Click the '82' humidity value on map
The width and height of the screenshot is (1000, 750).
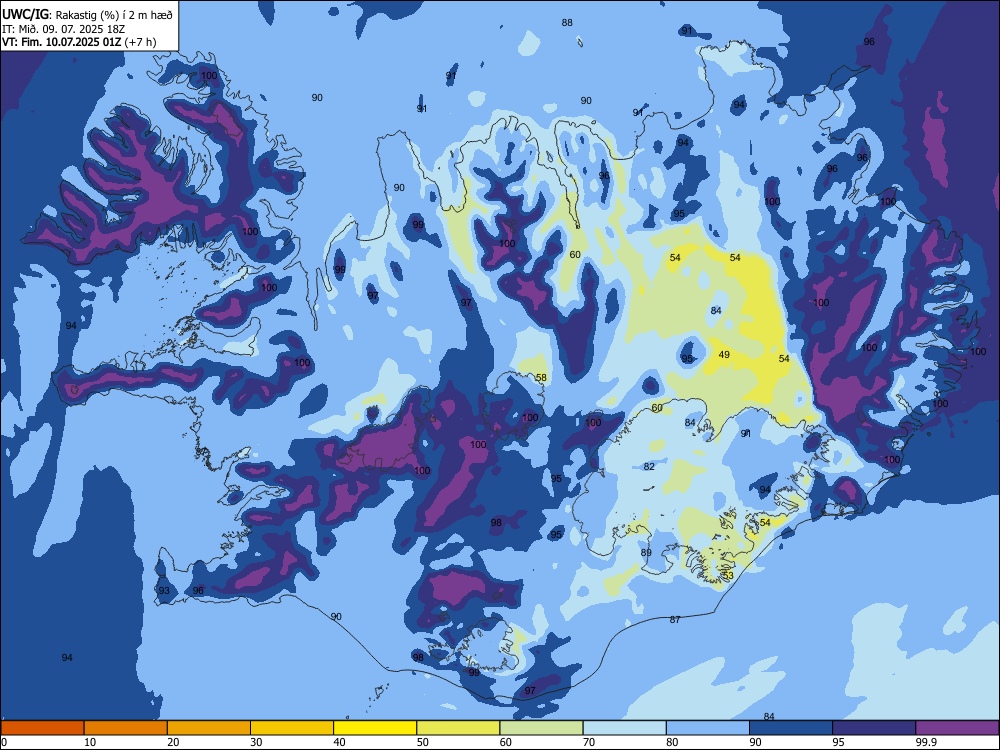(649, 466)
